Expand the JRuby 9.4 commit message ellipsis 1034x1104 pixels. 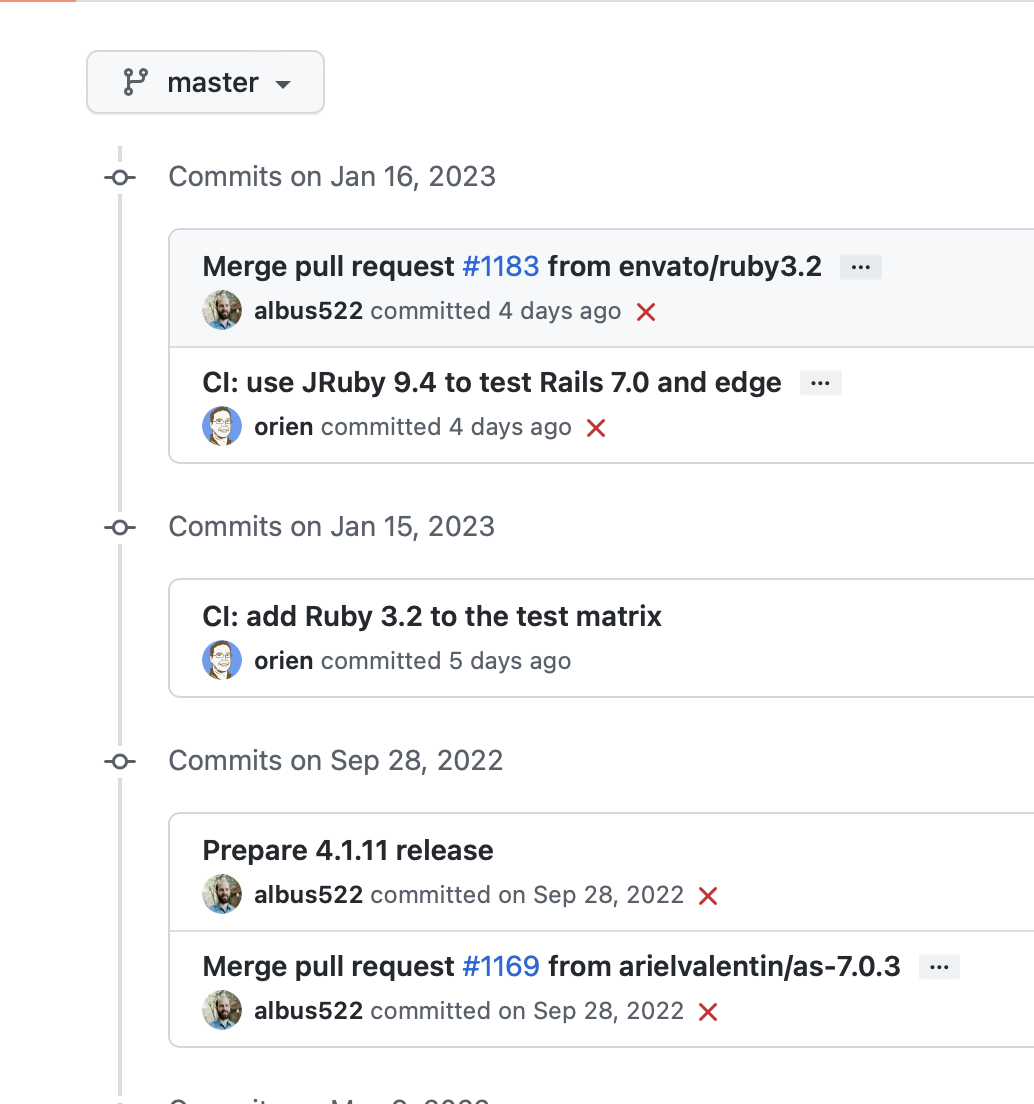point(820,382)
